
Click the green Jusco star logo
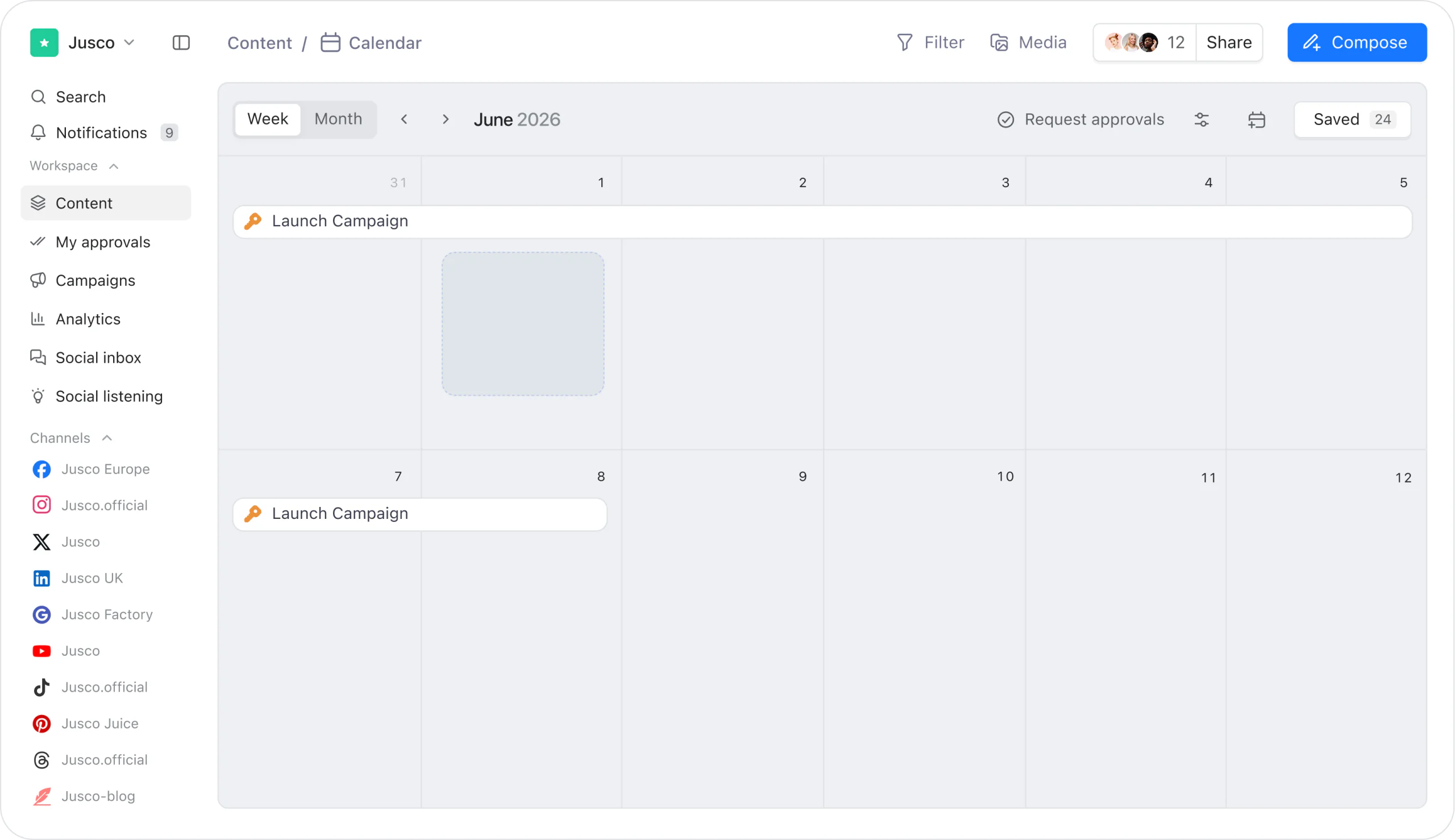pyautogui.click(x=44, y=43)
